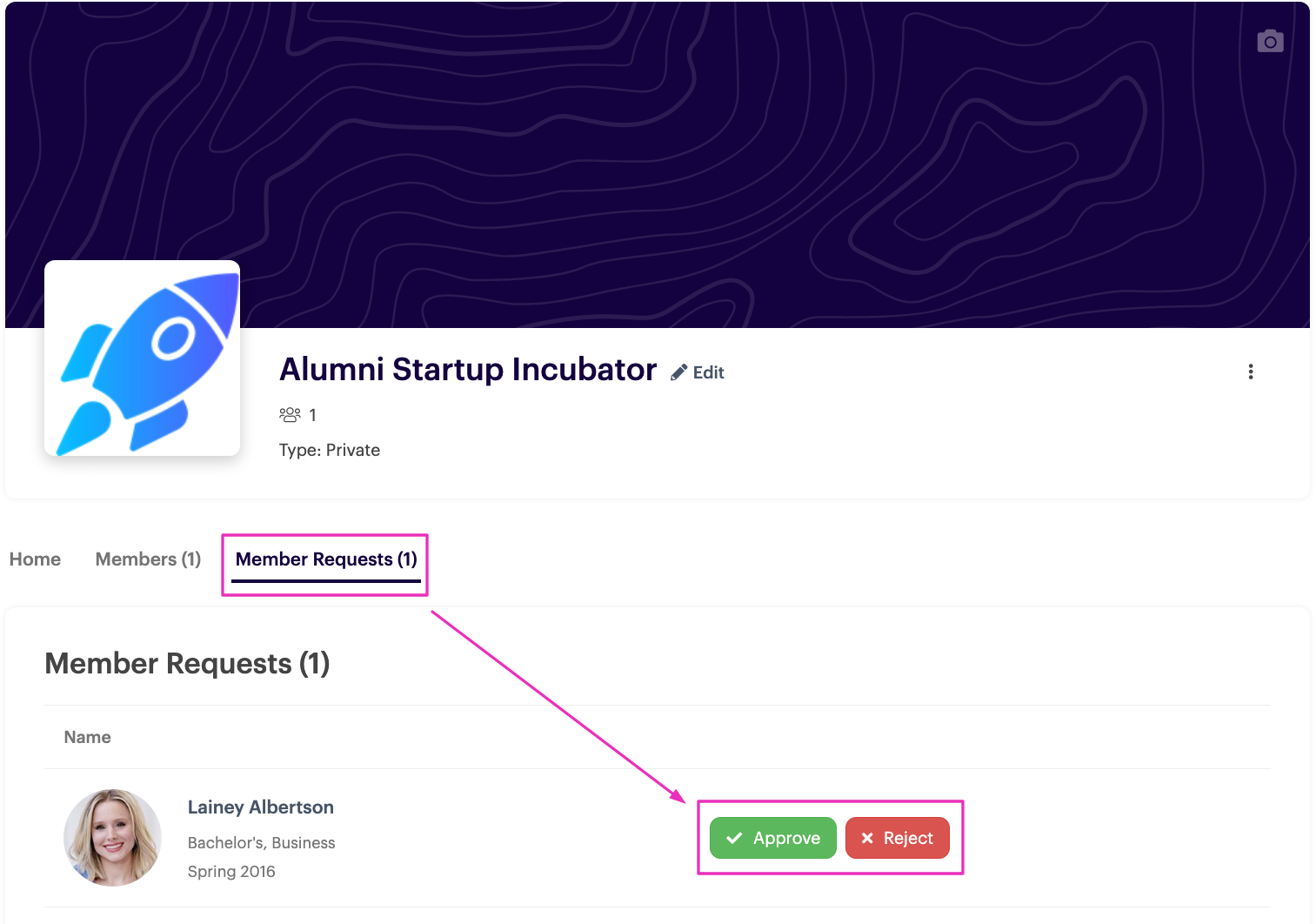Image resolution: width=1316 pixels, height=924 pixels.
Task: Click the "Type: Private" group label
Action: coord(330,450)
